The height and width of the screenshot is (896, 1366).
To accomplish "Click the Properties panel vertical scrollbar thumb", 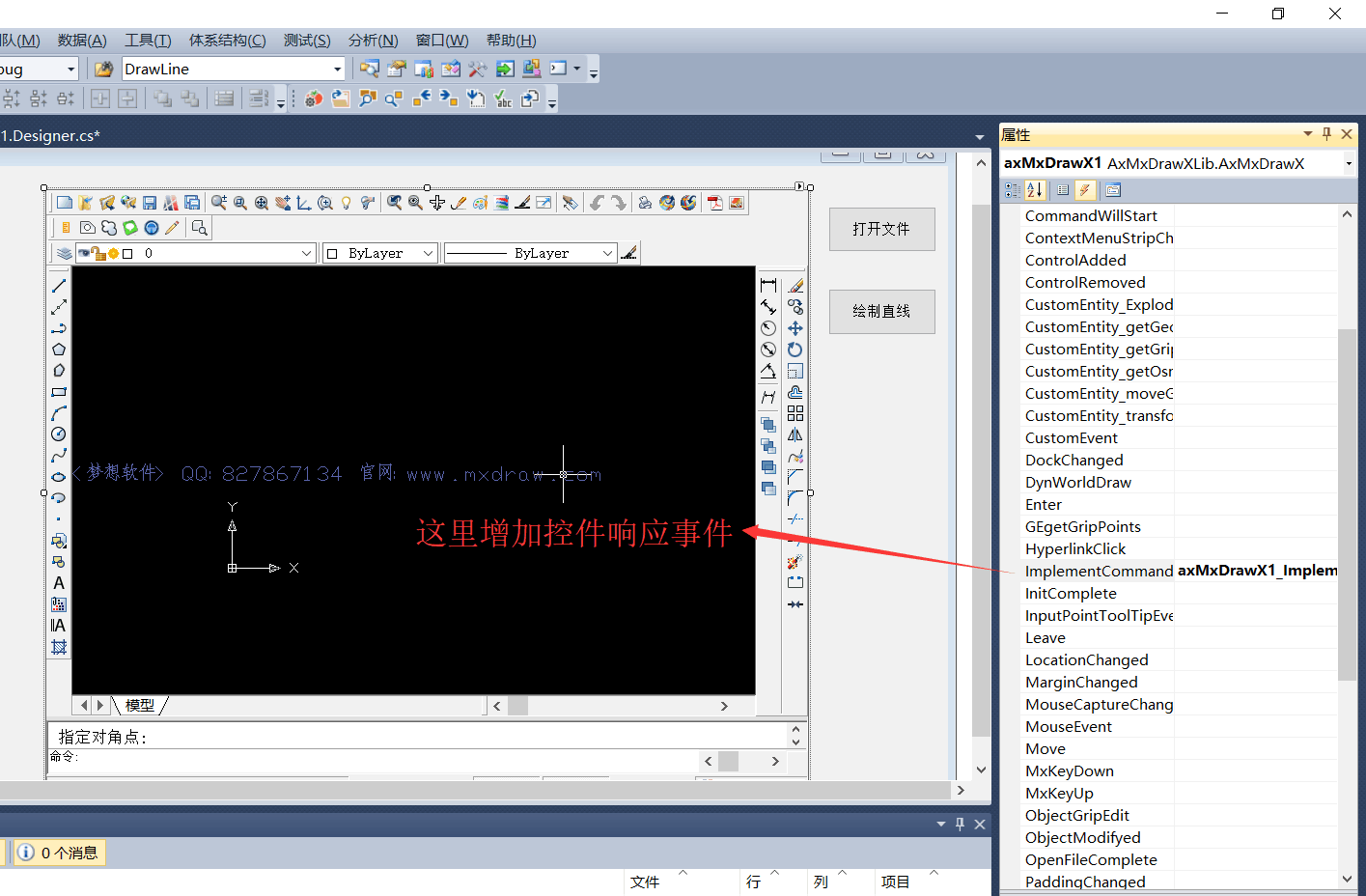I will pos(1347,504).
